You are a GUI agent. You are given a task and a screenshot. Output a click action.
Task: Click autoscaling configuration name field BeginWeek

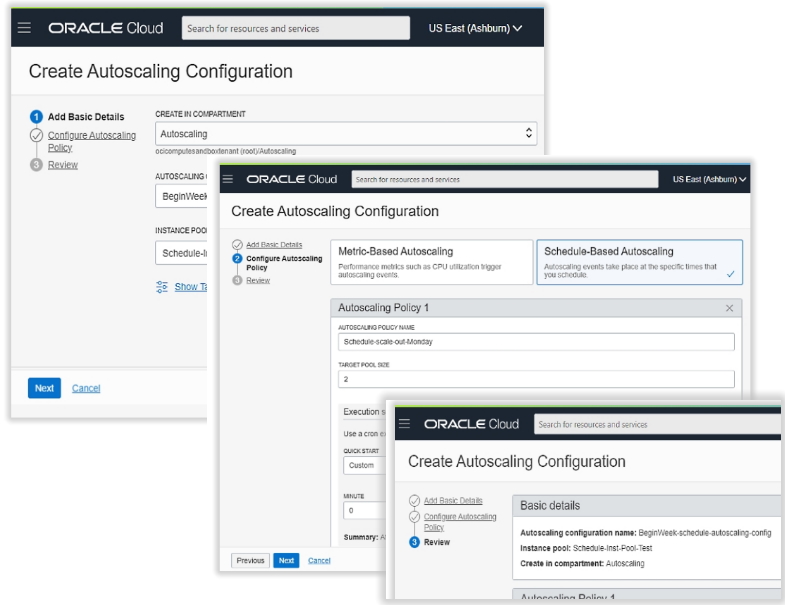click(x=181, y=196)
